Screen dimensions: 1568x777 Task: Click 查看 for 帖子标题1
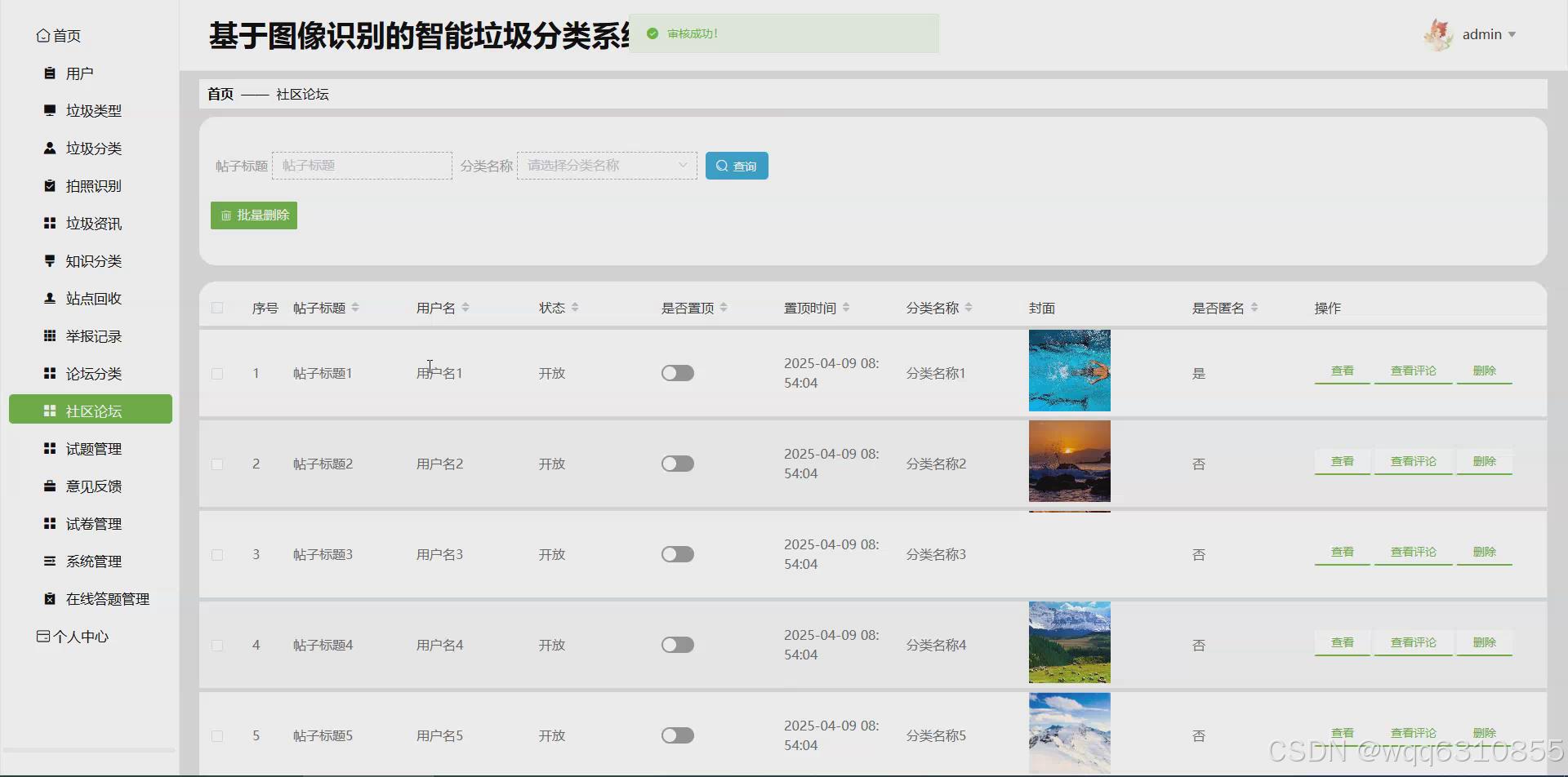coord(1343,371)
